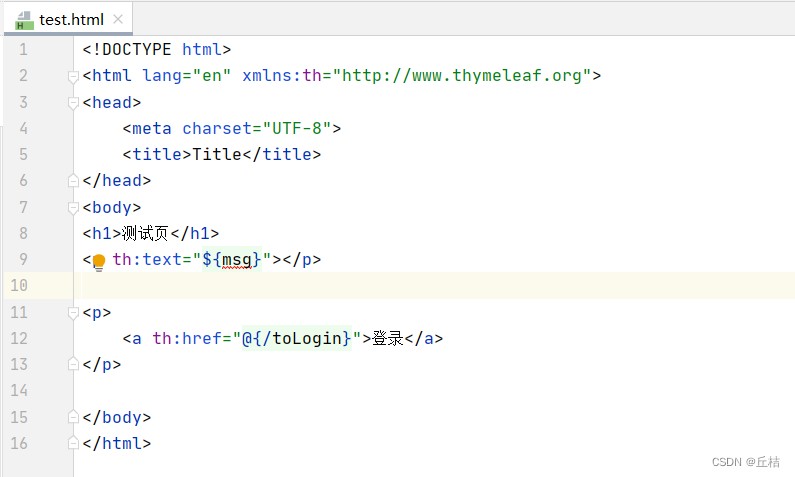Image resolution: width=795 pixels, height=477 pixels.
Task: Click the 登录 anchor text
Action: click(x=387, y=339)
